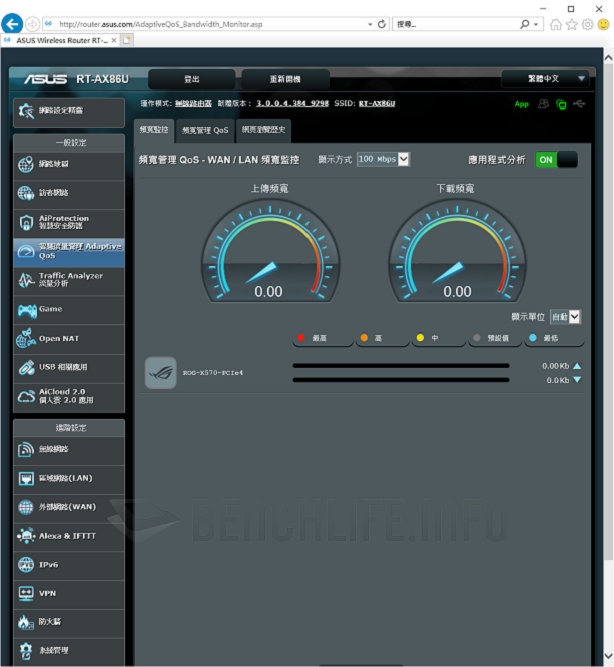This screenshot has width=614, height=667.
Task: Click the Reboot button in header
Action: coord(286,80)
